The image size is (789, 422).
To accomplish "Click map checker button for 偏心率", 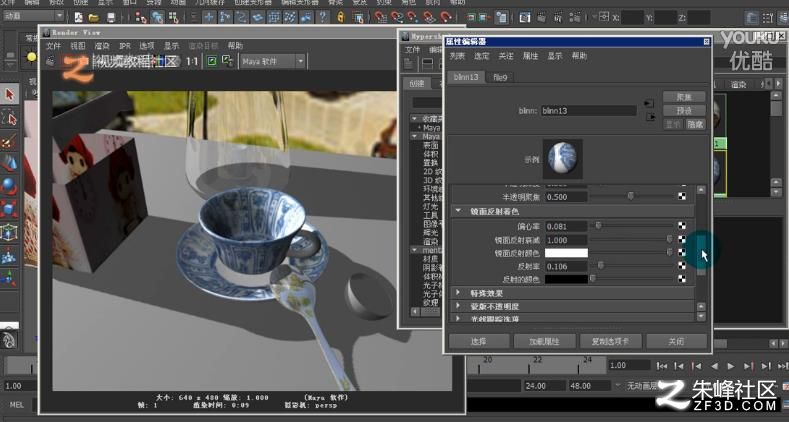I will click(682, 226).
